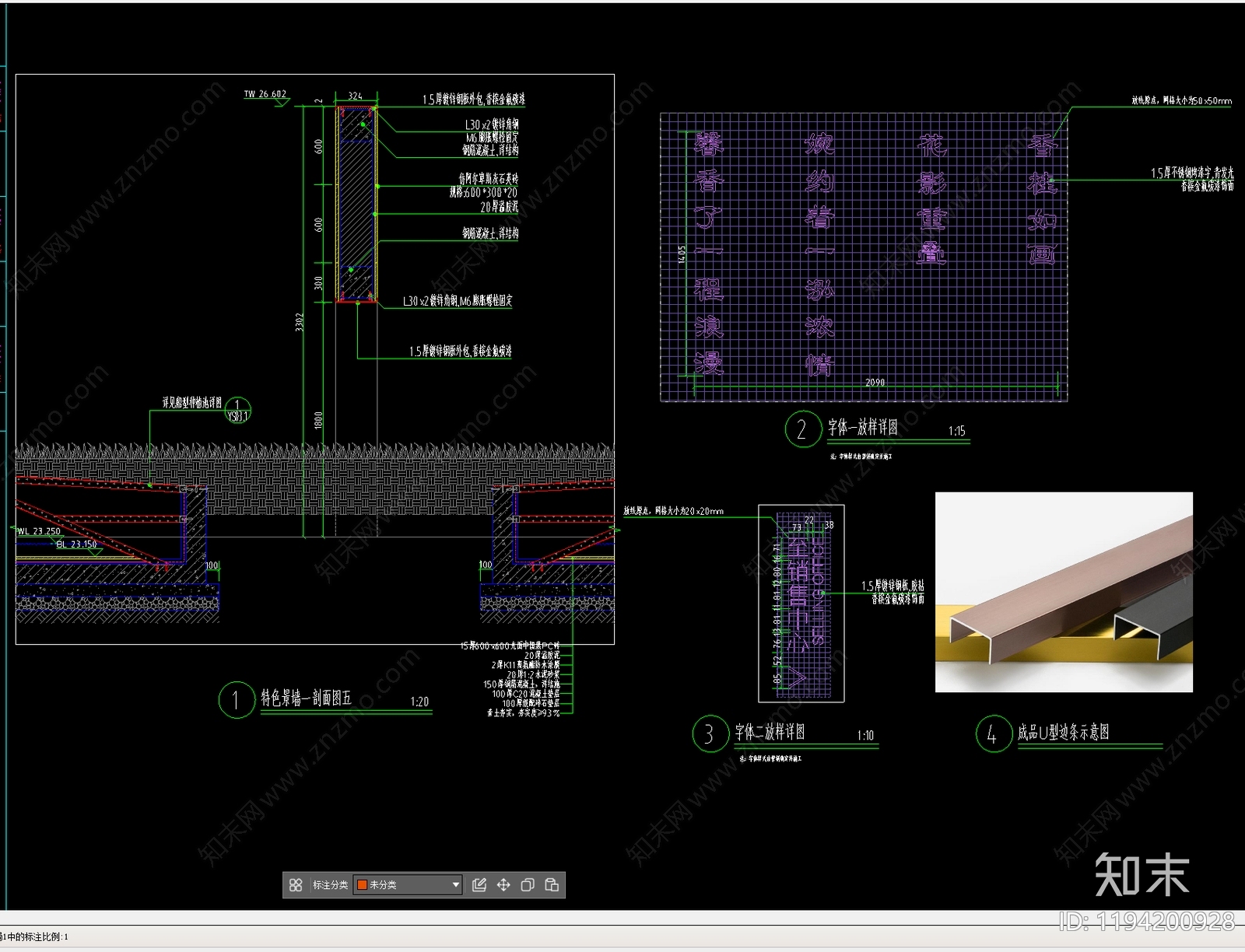
Task: Click the numbered circle 1 detail marker
Action: click(x=237, y=700)
